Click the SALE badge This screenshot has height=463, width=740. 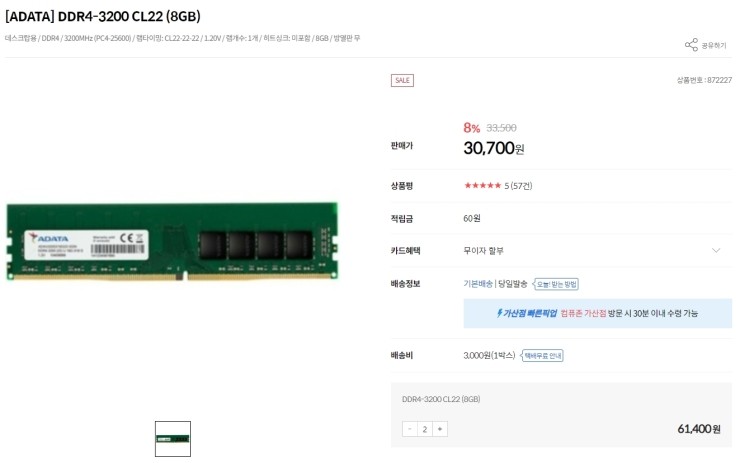pyautogui.click(x=402, y=80)
